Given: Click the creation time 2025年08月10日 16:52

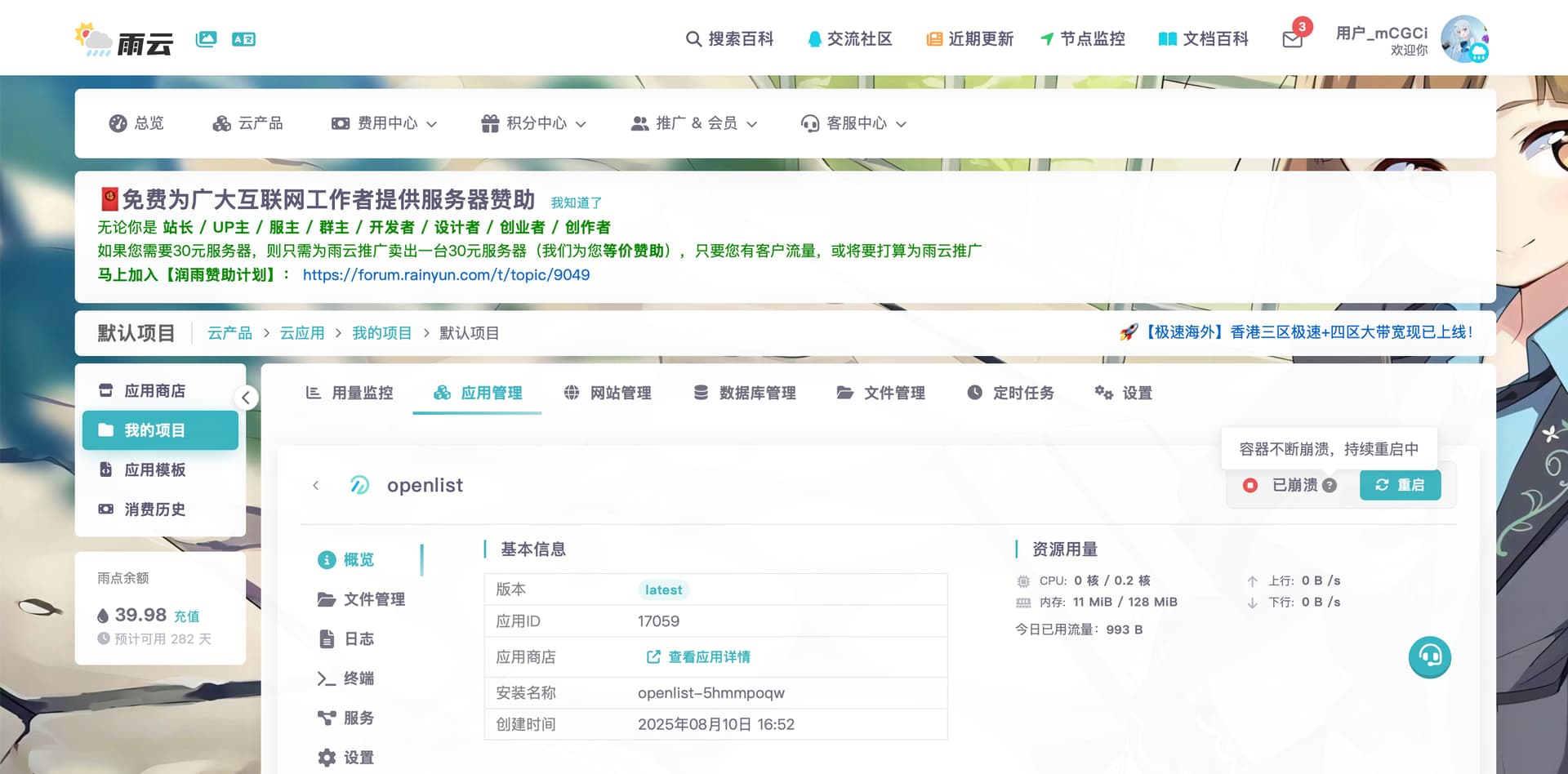Looking at the screenshot, I should pos(716,725).
